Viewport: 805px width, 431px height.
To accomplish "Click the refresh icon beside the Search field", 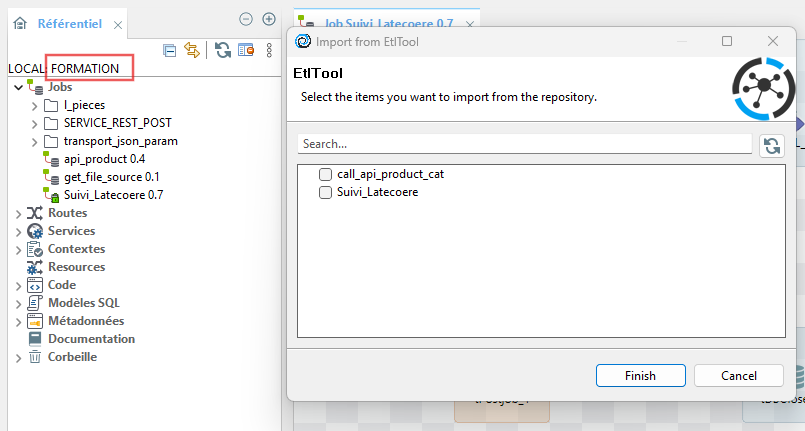I will coord(772,145).
